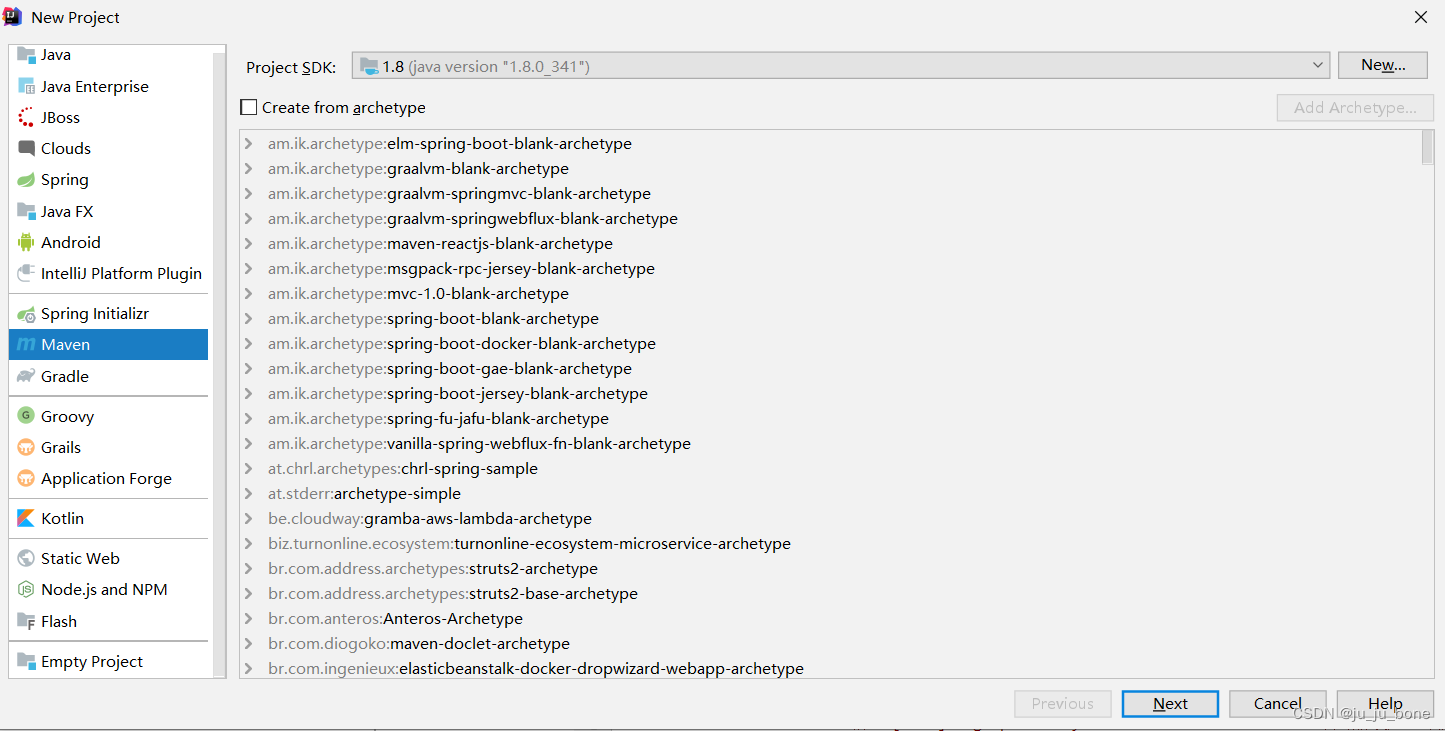Viewport: 1445px width, 731px height.
Task: Select Spring Initializr project type
Action: (x=109, y=314)
